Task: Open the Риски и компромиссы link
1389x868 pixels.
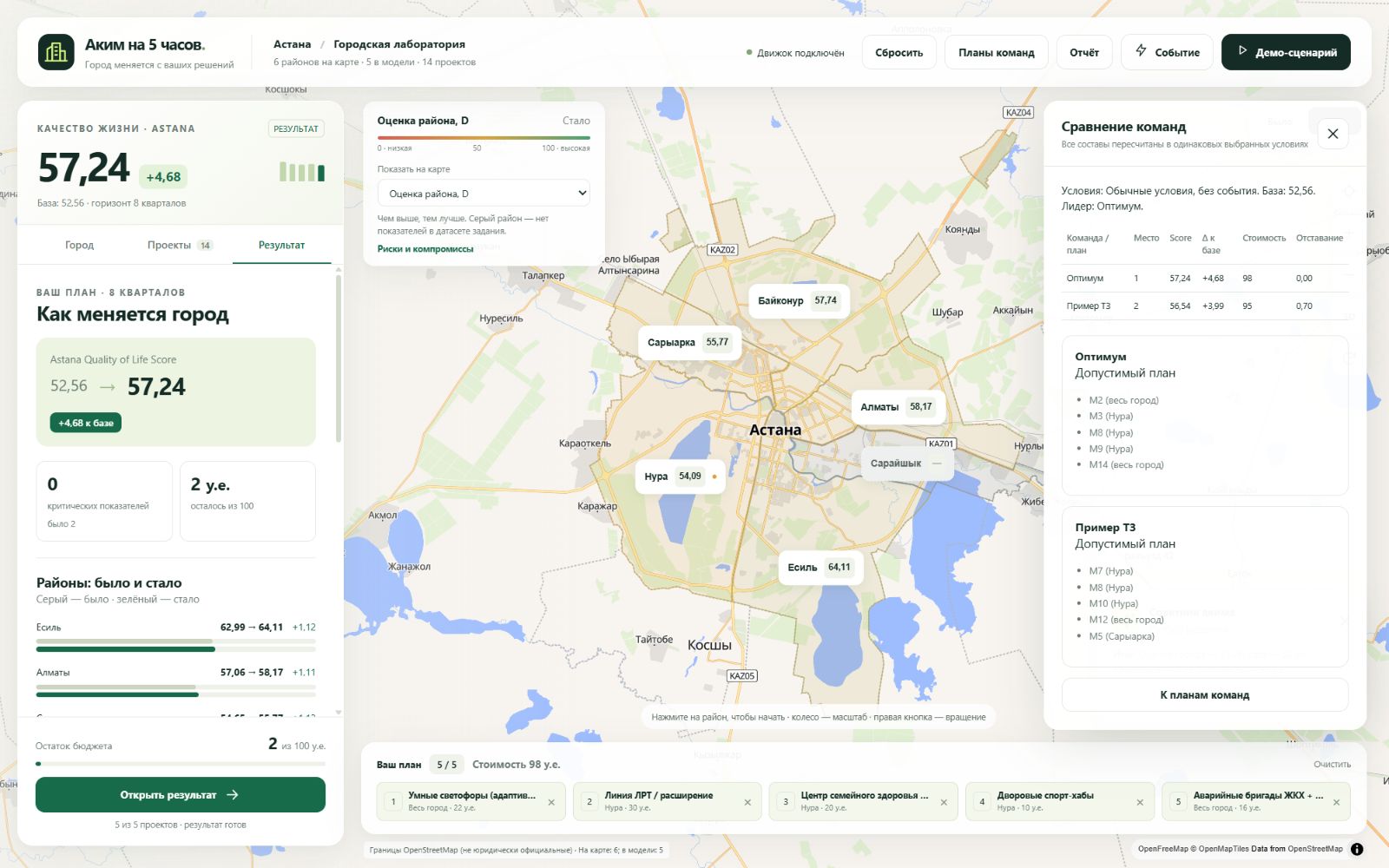Action: click(425, 249)
